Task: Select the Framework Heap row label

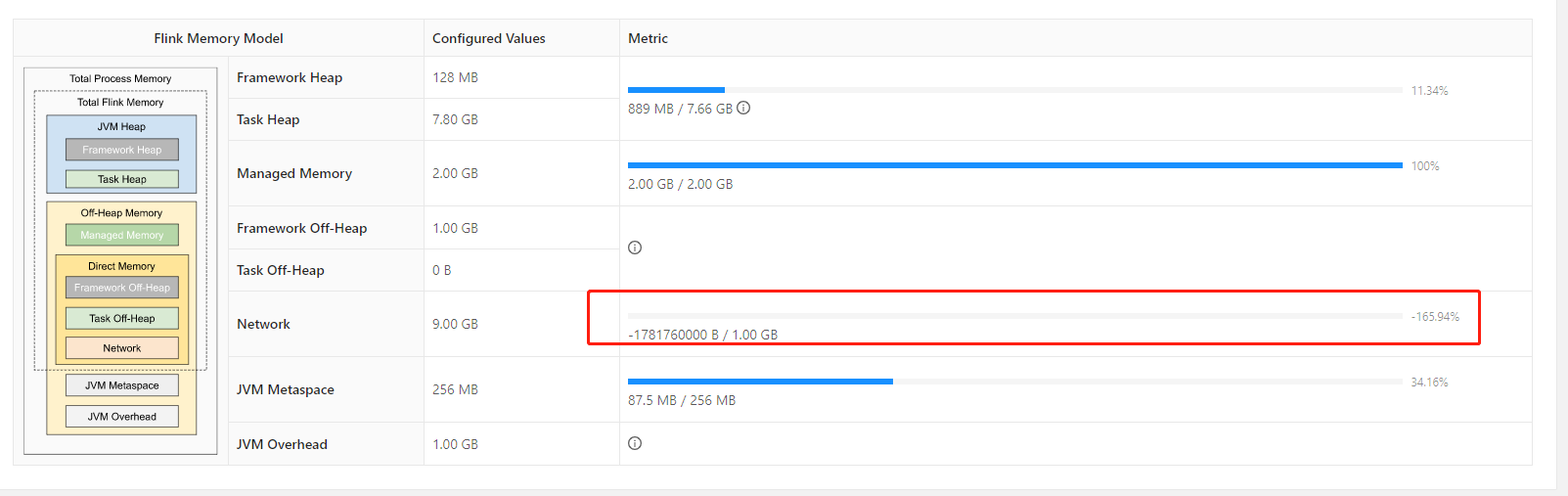Action: (290, 77)
